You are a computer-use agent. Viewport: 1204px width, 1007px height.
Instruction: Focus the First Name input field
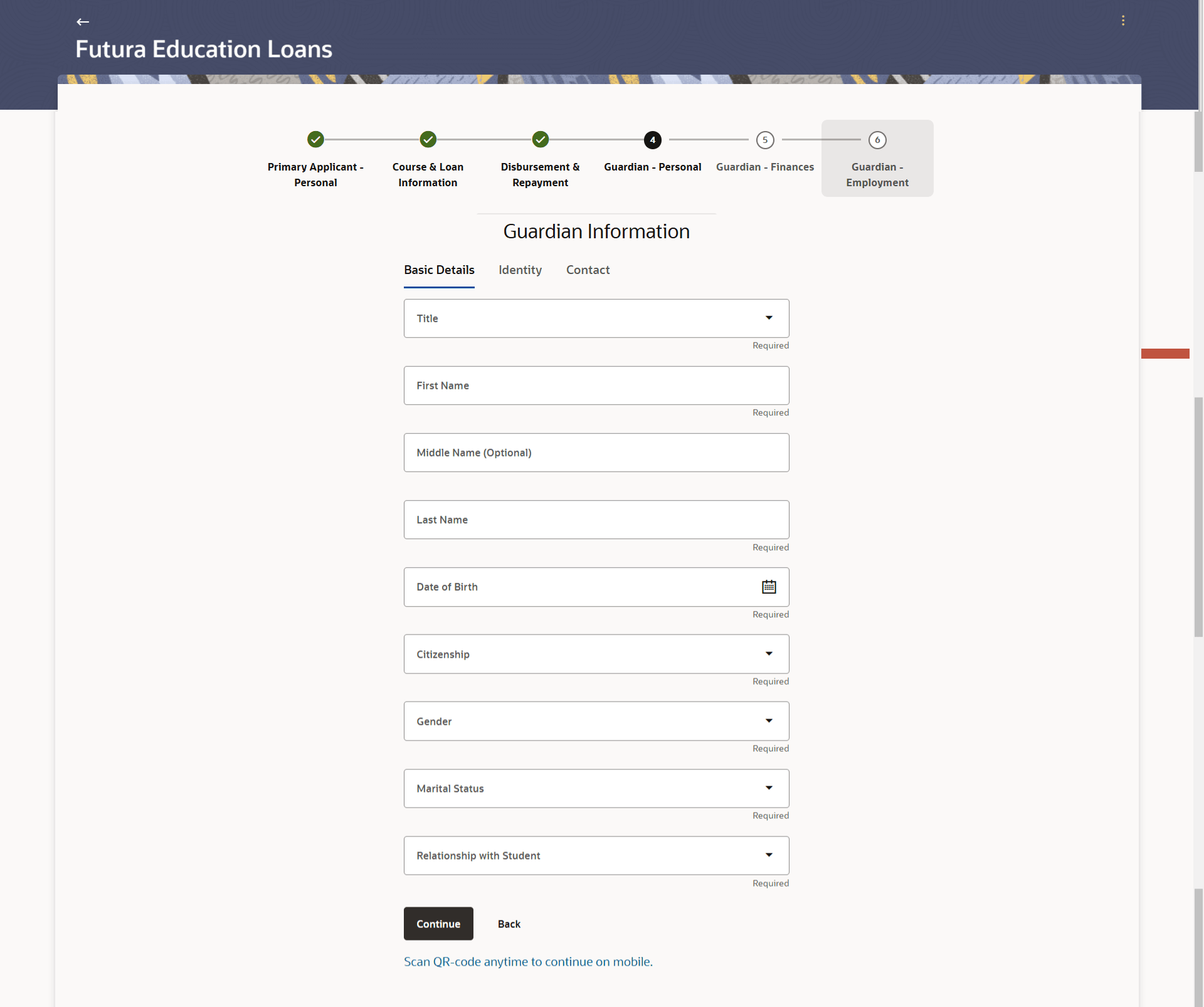(596, 386)
